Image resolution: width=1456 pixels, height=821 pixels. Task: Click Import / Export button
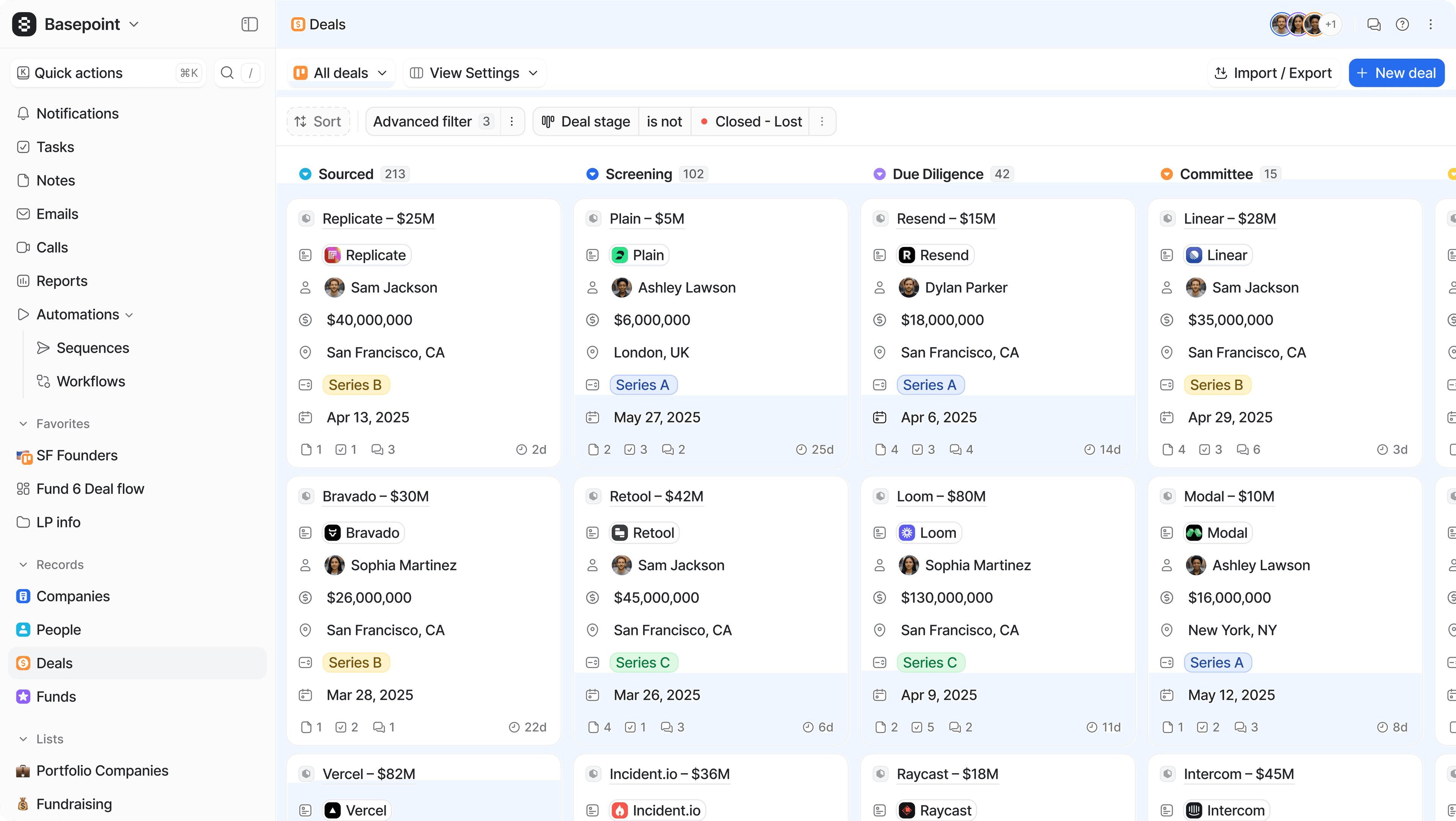[x=1274, y=73]
